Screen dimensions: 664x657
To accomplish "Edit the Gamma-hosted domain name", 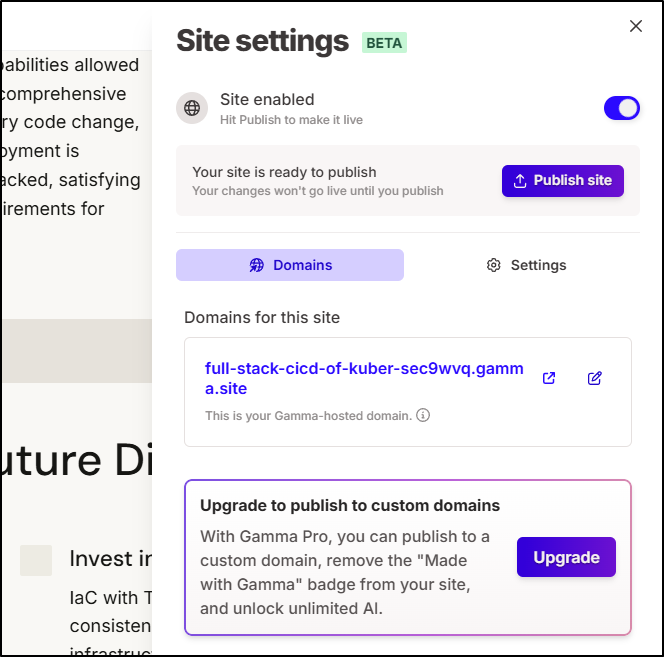I will pos(595,378).
